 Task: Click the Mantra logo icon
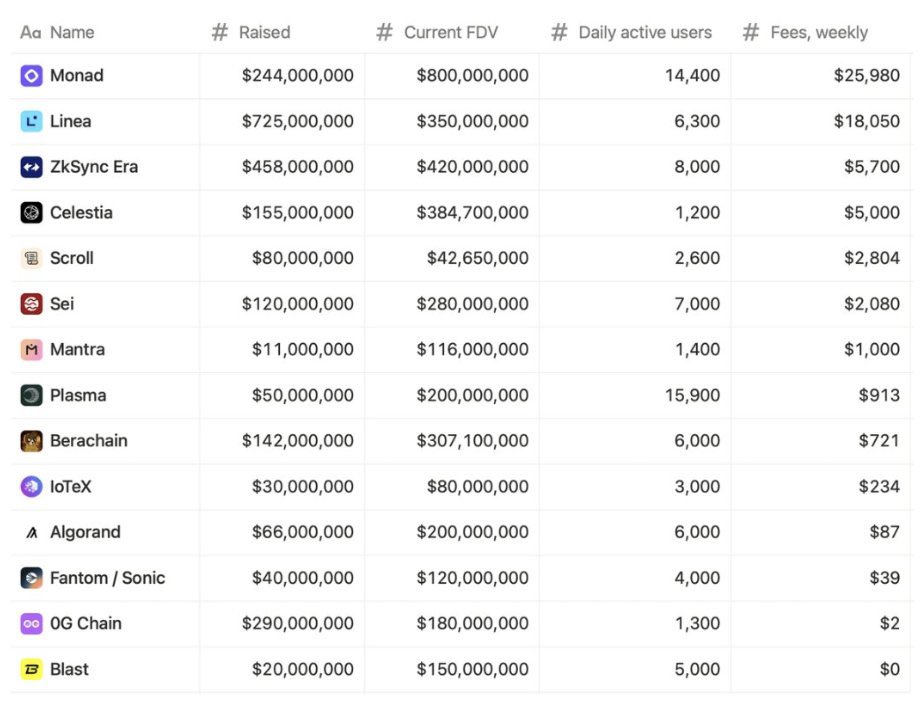pyautogui.click(x=31, y=349)
